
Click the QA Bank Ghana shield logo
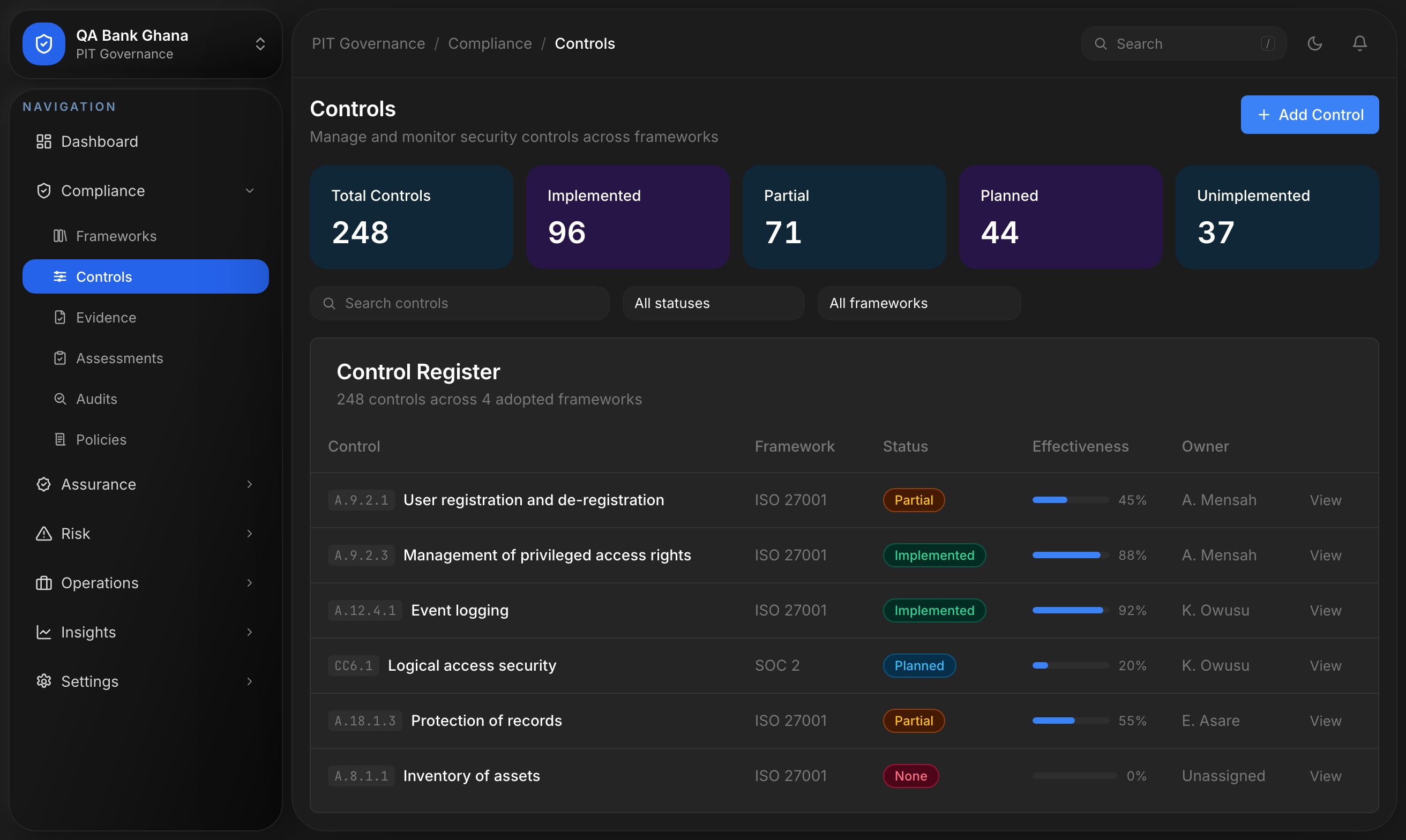tap(44, 43)
